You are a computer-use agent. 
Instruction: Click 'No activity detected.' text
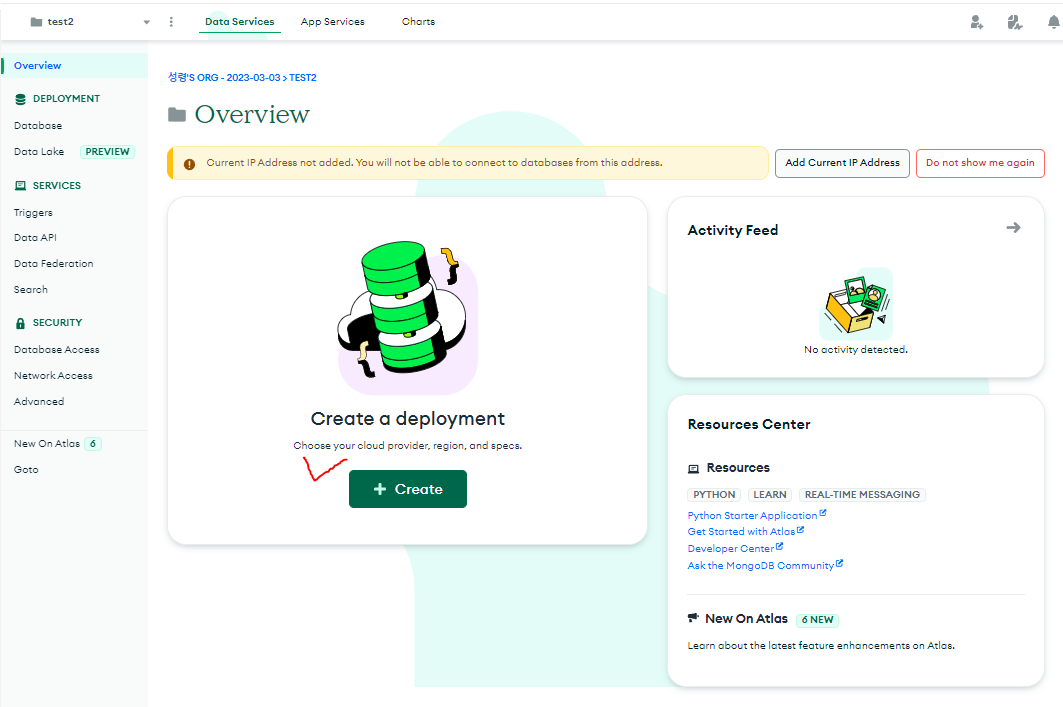tap(856, 350)
